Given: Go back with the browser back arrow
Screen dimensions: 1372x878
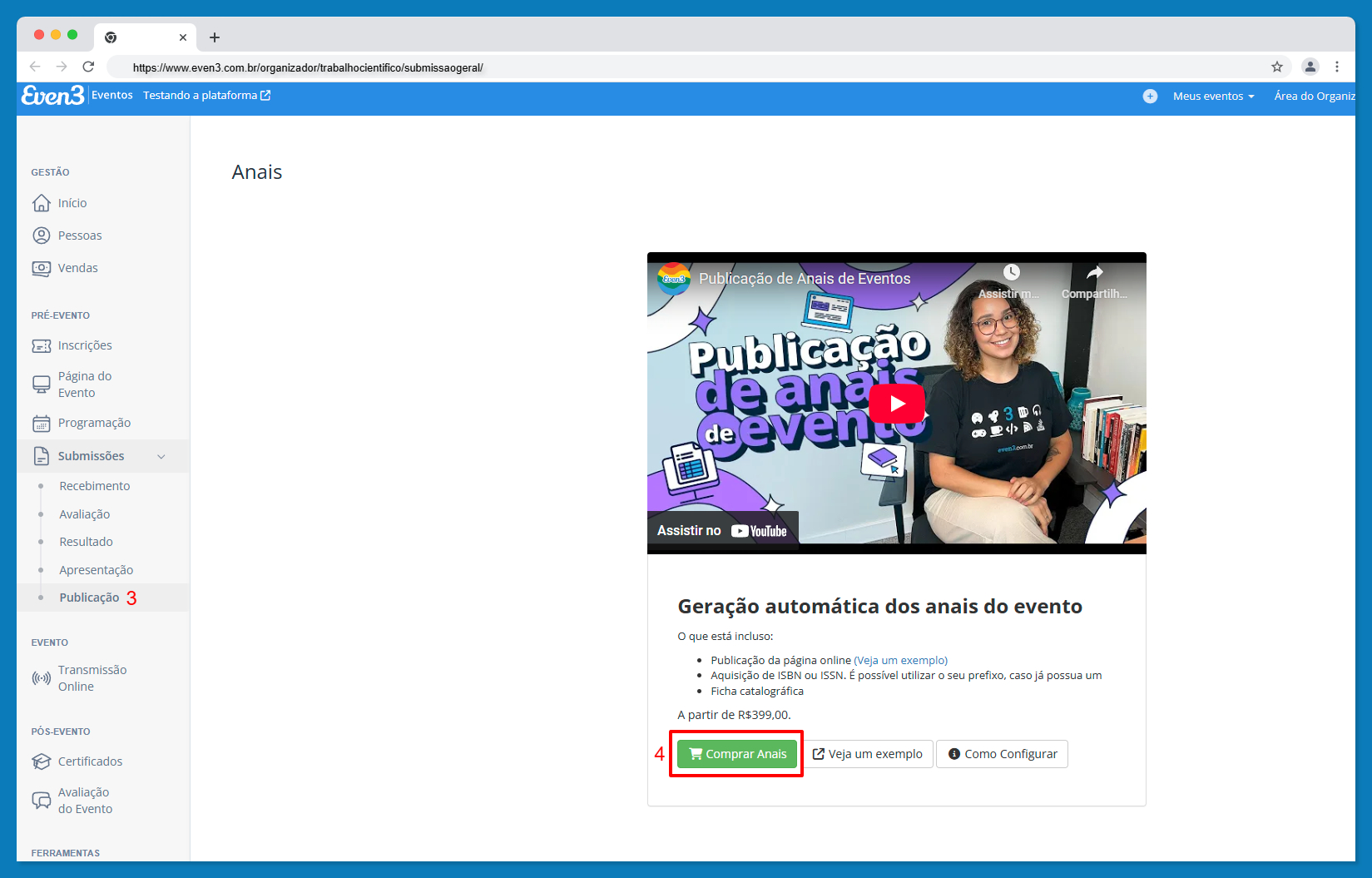Looking at the screenshot, I should 35,67.
